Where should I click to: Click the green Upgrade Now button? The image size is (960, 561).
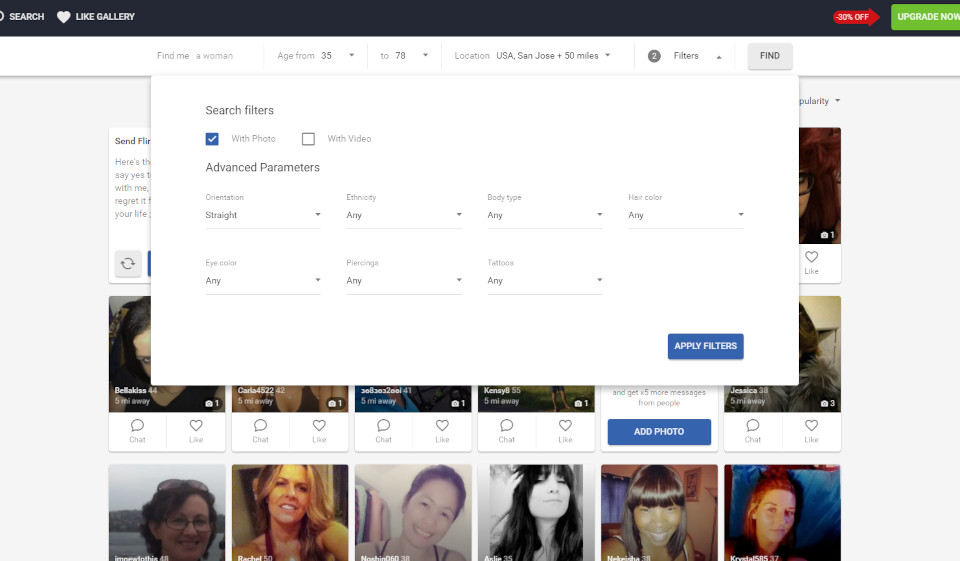(x=926, y=17)
